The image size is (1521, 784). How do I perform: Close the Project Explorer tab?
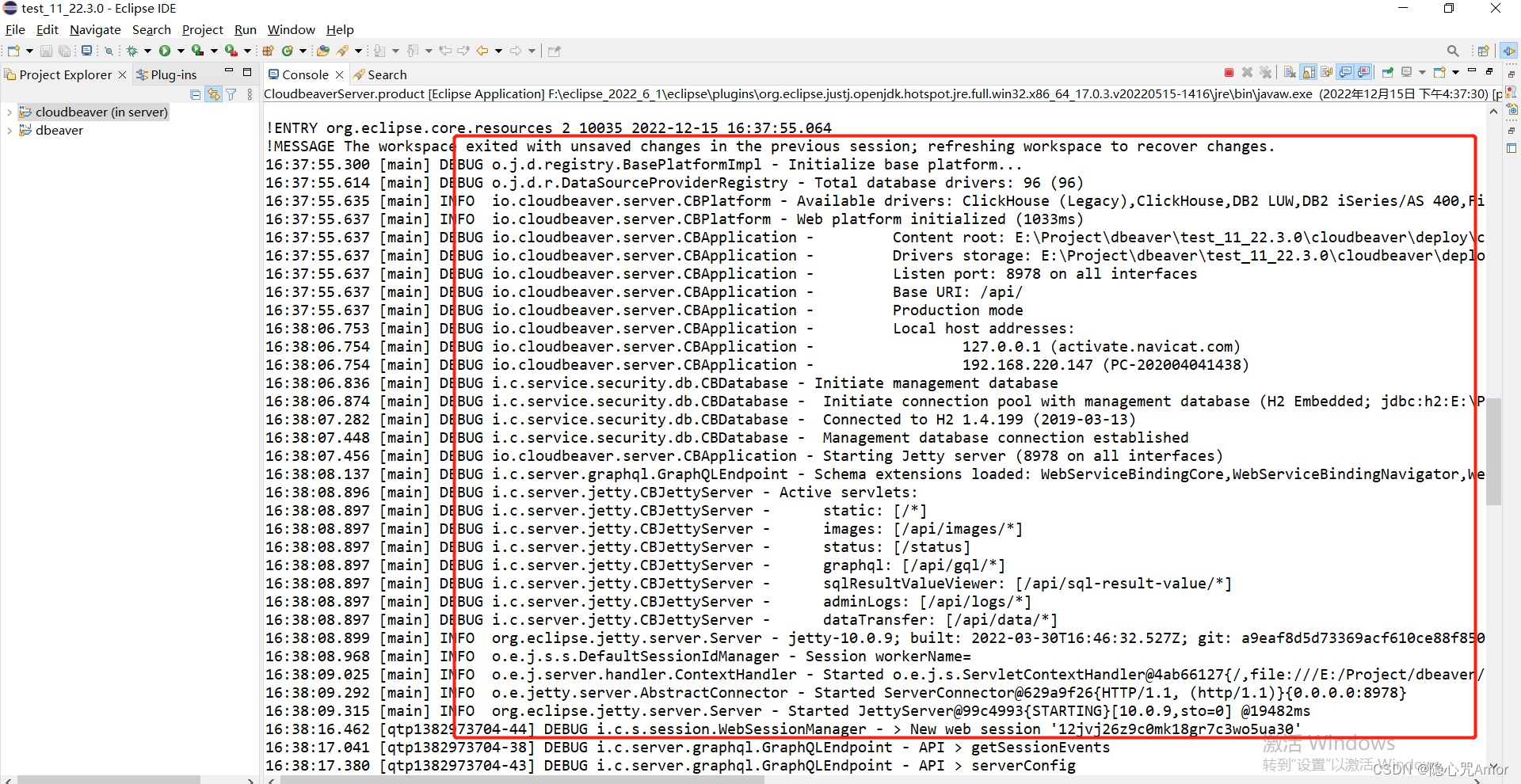[x=122, y=74]
